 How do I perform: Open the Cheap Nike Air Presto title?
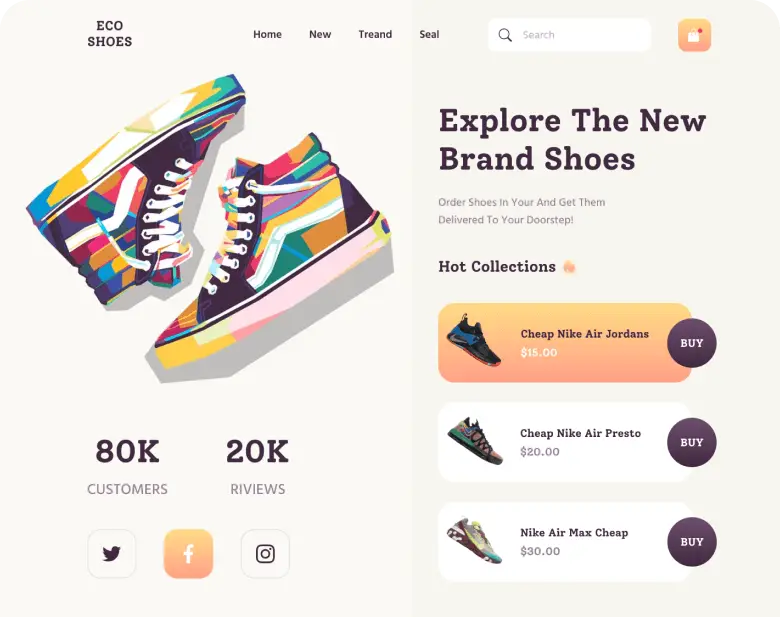(580, 433)
